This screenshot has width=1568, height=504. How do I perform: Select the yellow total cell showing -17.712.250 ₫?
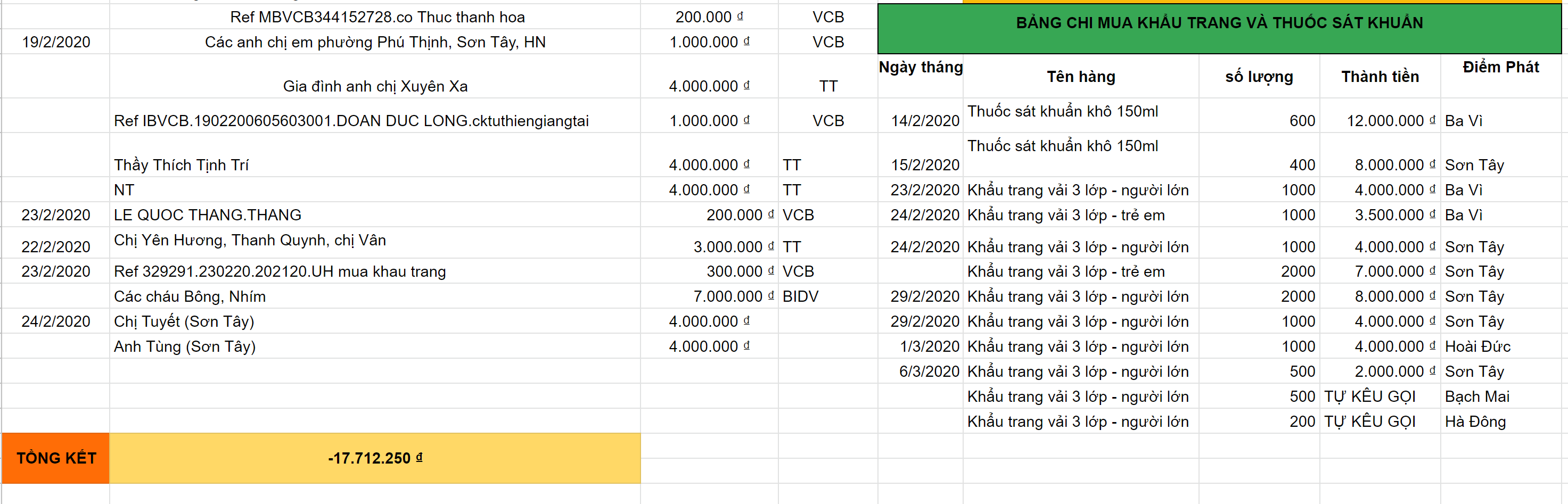click(x=375, y=458)
